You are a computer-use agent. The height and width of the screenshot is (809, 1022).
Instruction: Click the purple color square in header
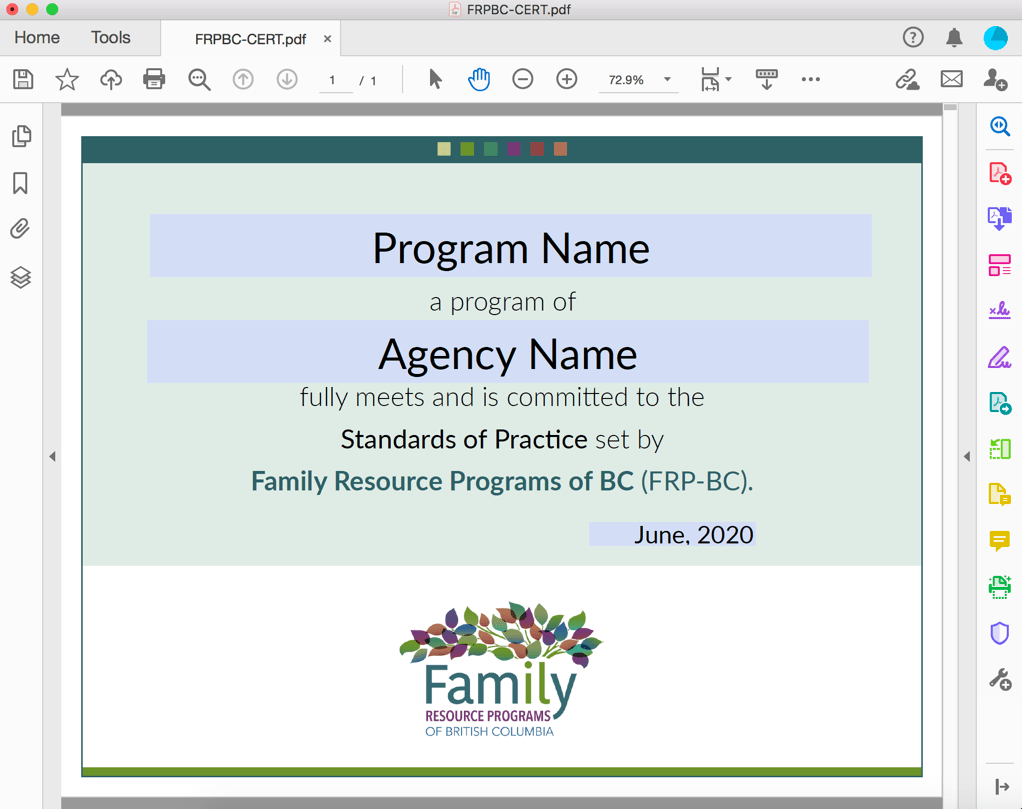(x=514, y=149)
